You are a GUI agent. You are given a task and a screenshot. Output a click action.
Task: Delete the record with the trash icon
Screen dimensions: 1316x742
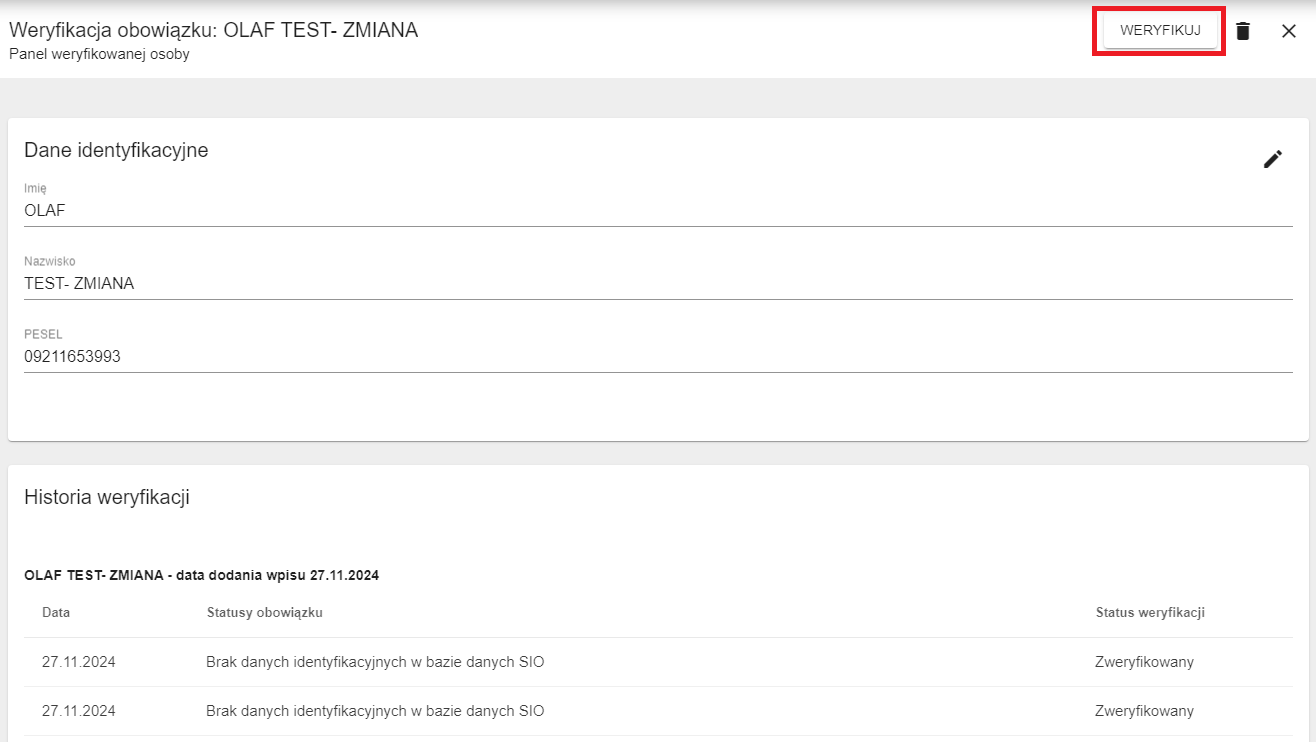[1243, 31]
